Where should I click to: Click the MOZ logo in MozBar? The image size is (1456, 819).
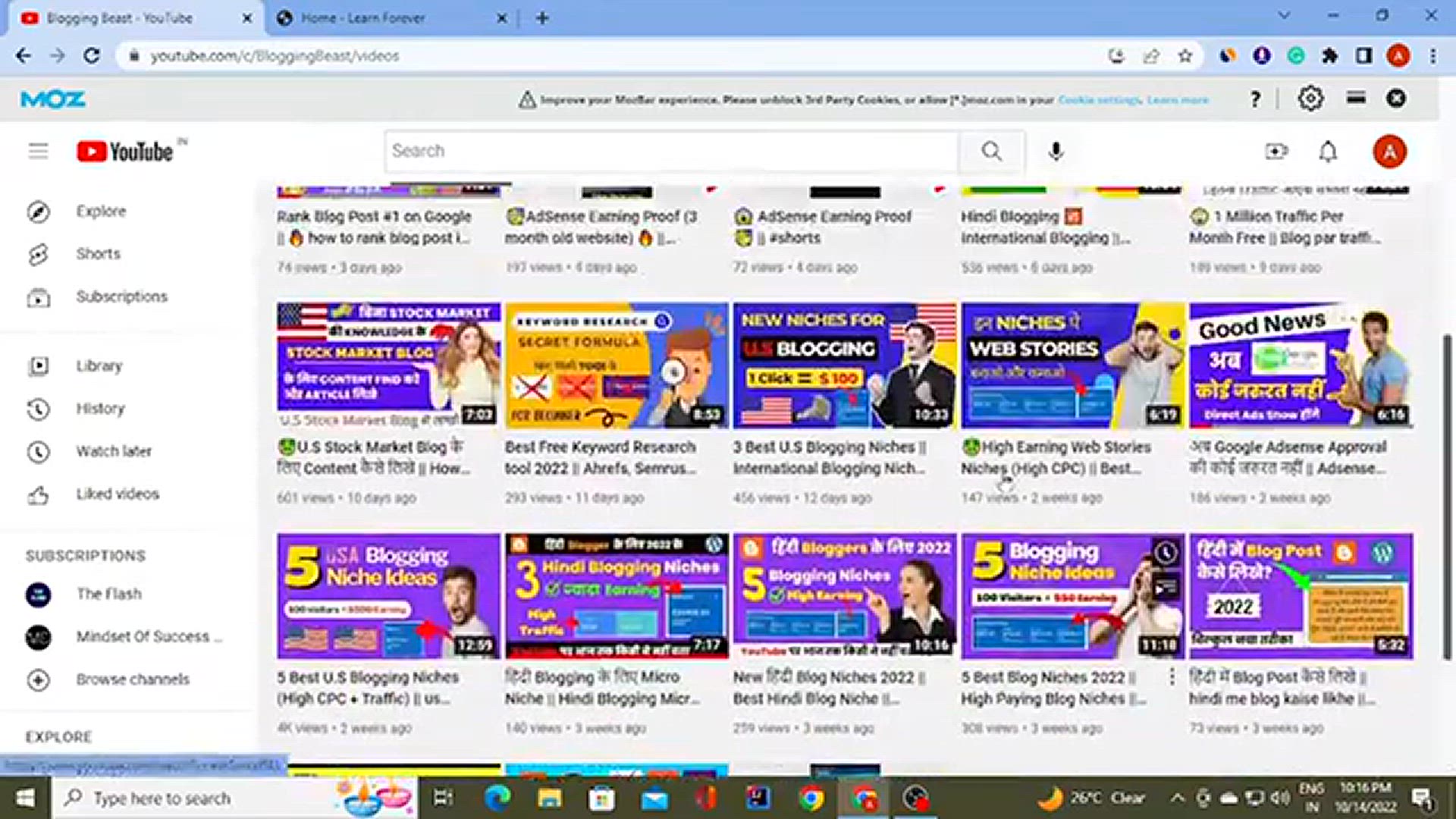click(52, 99)
